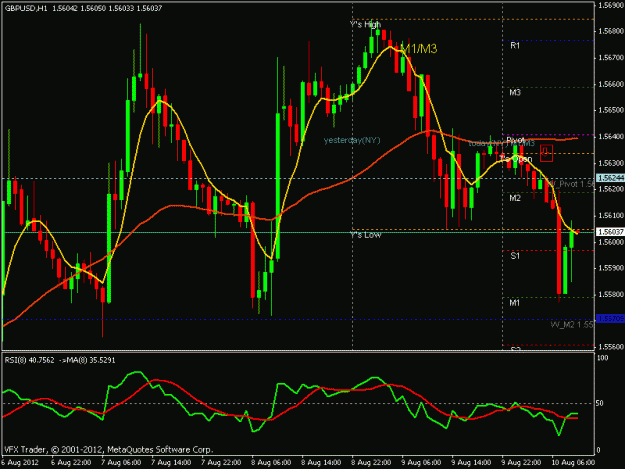Click the 1.56100 price axis label

[x=611, y=216]
